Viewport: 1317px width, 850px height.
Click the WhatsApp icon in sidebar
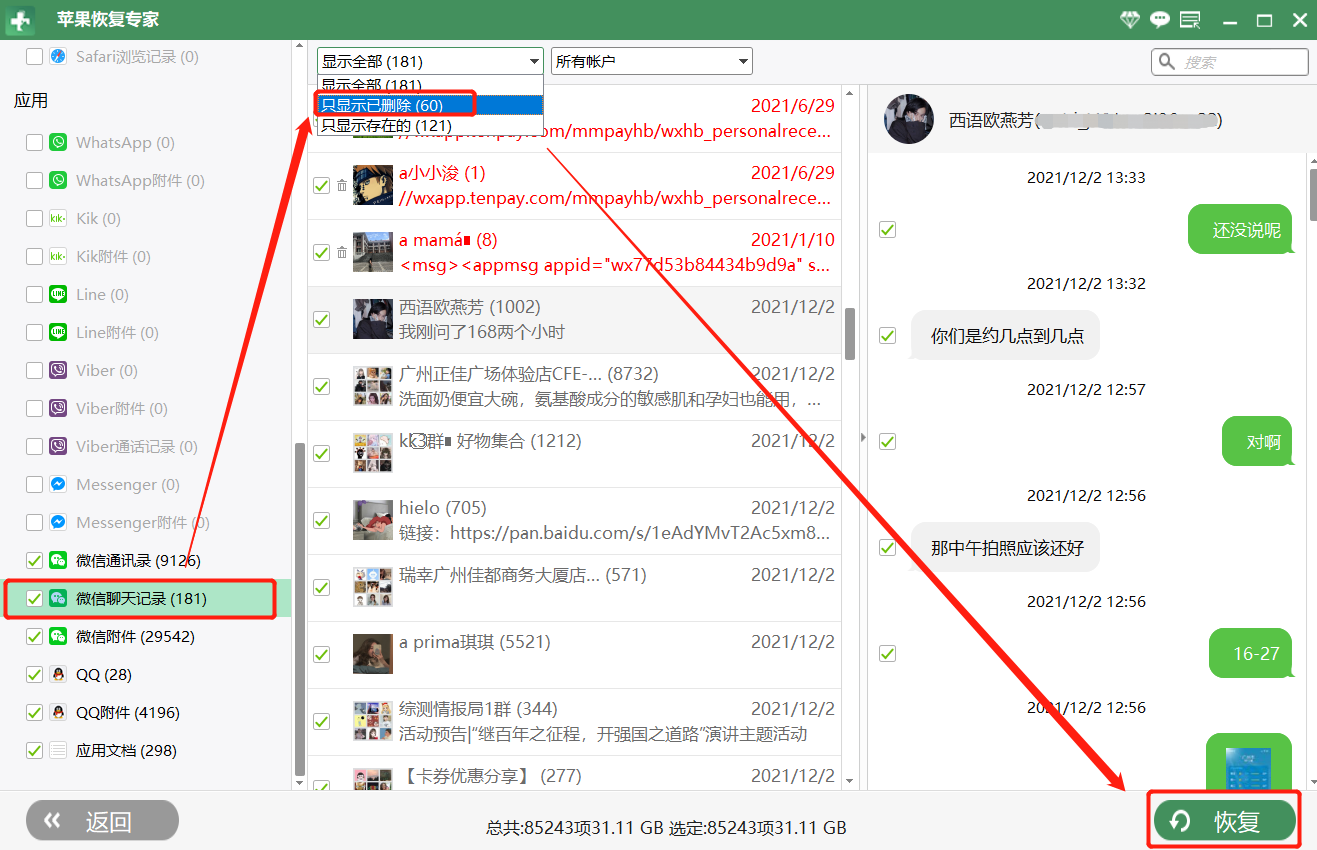(59, 143)
